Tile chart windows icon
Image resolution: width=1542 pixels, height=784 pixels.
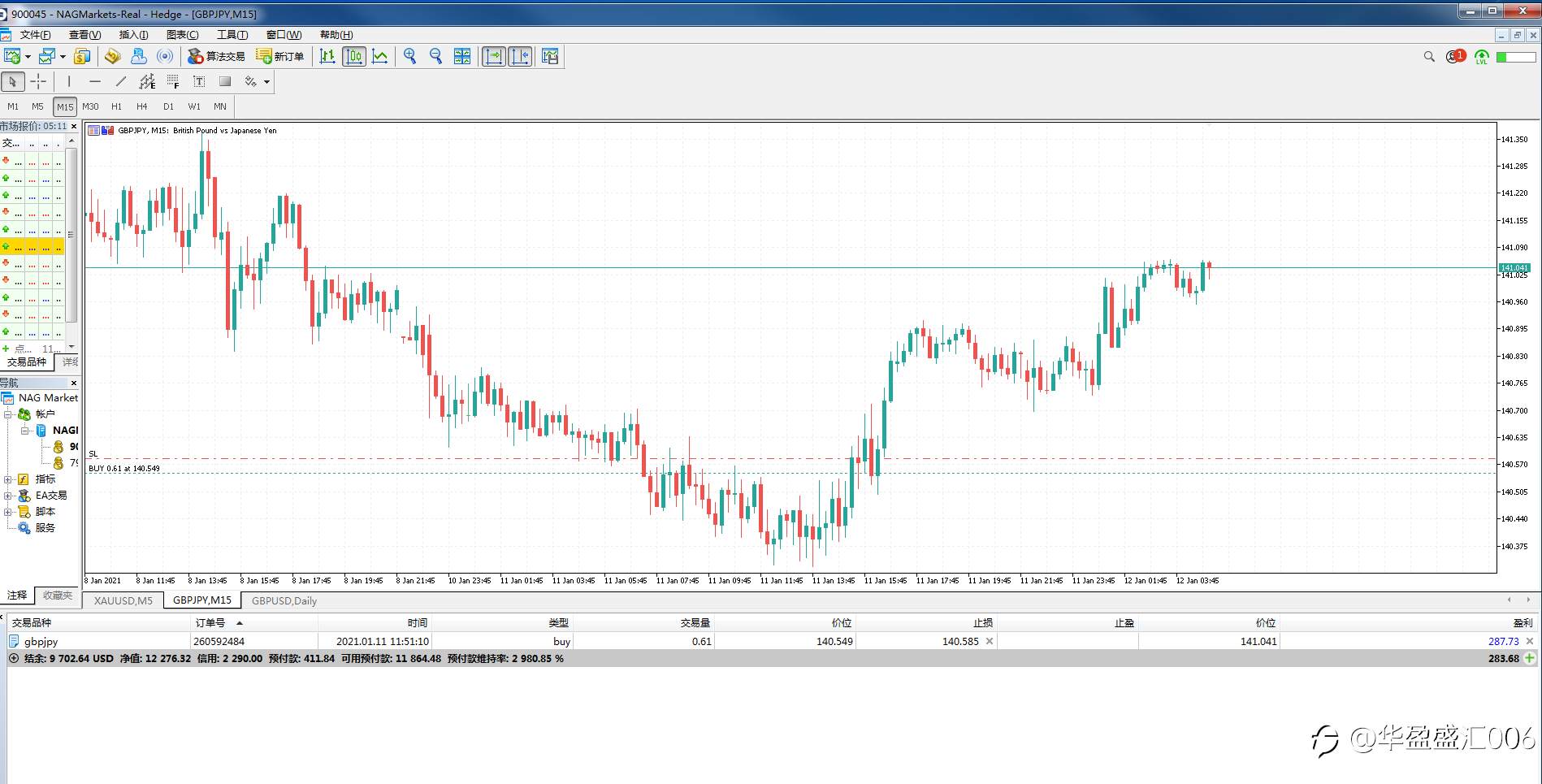[462, 56]
